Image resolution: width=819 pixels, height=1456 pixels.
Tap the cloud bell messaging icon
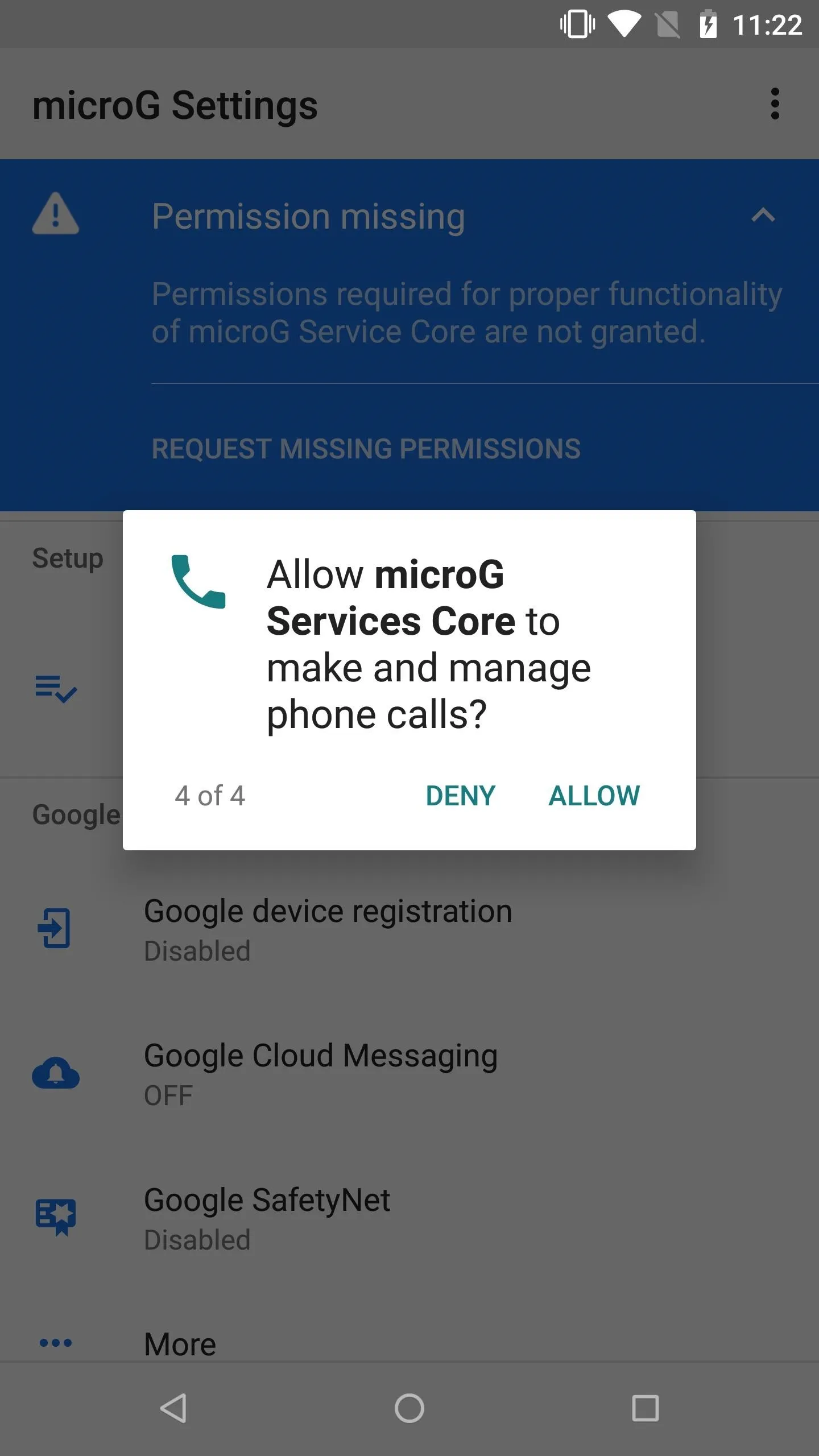tap(56, 1073)
